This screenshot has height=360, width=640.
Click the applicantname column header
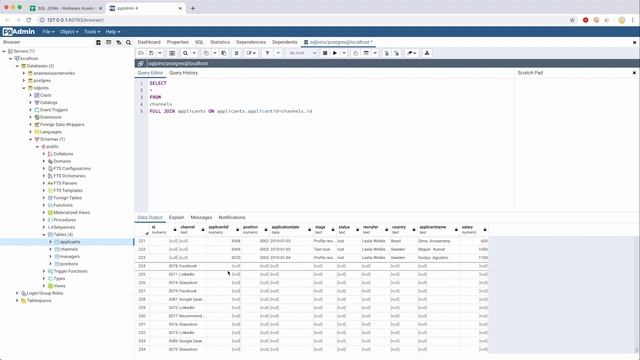[438, 230]
